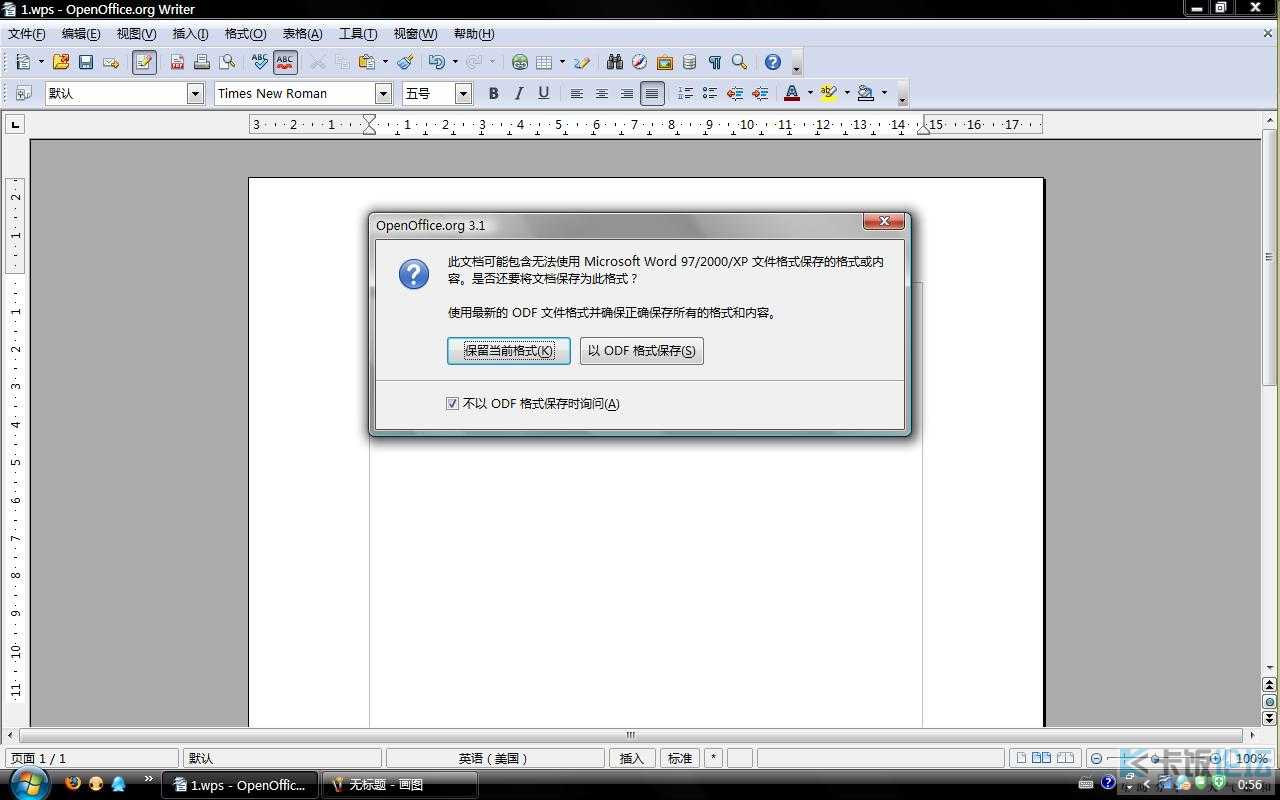The width and height of the screenshot is (1280, 800).
Task: Expand the Table icon dropdown arrow
Action: tap(562, 62)
